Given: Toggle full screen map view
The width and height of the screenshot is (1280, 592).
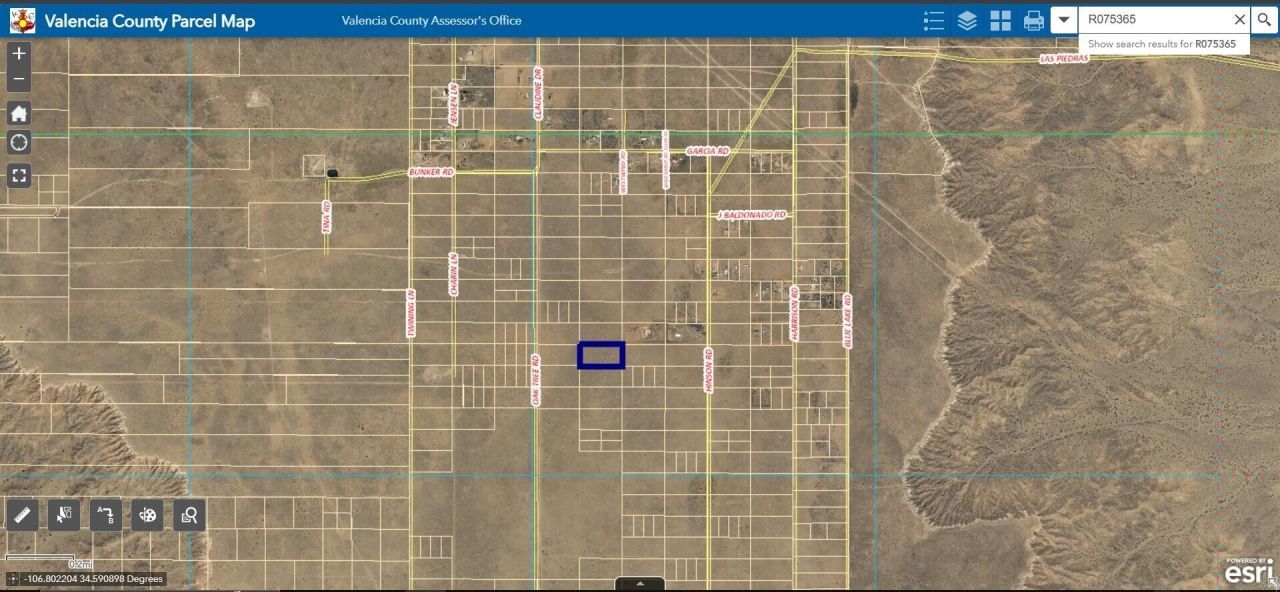Looking at the screenshot, I should click(x=19, y=176).
